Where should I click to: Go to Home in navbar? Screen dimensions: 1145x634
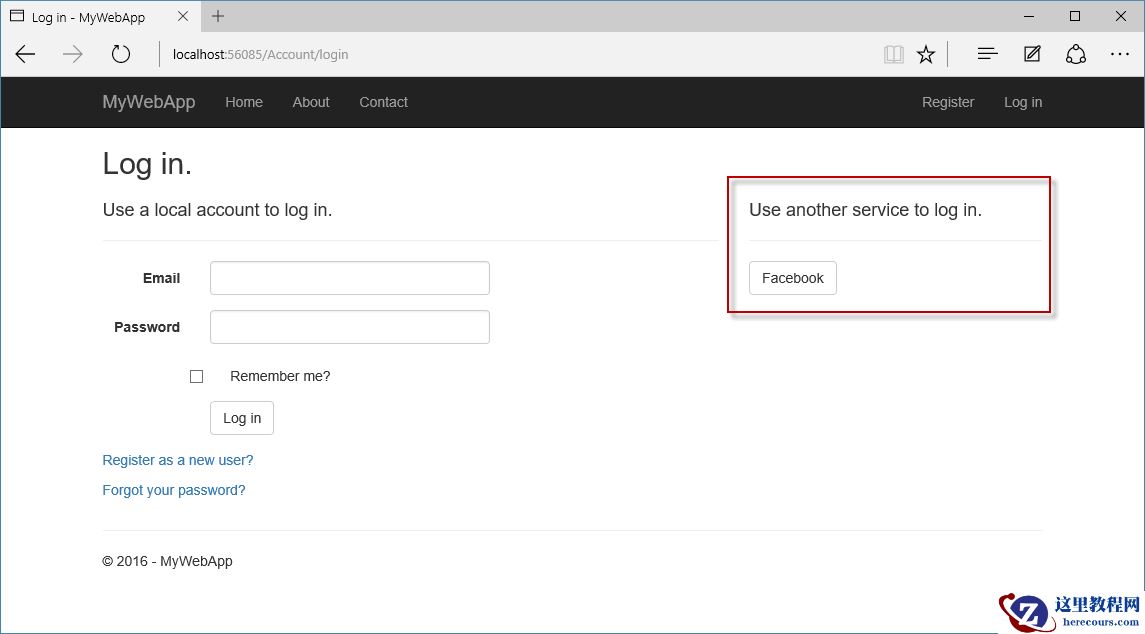pyautogui.click(x=244, y=102)
